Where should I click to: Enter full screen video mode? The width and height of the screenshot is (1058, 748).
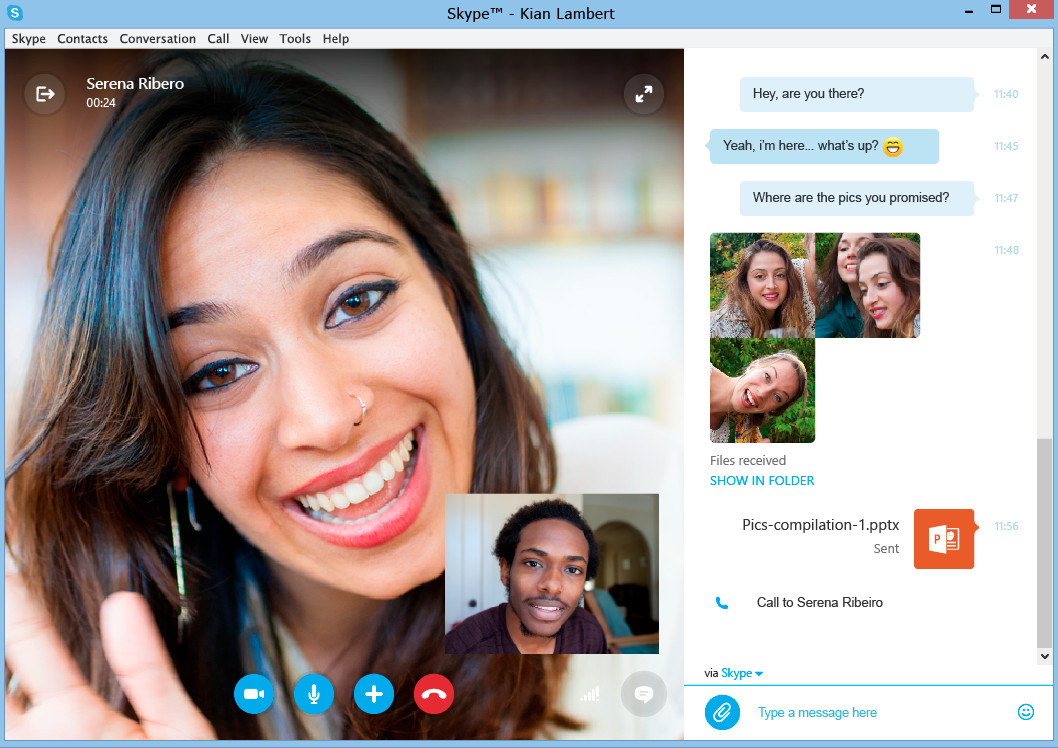tap(644, 94)
